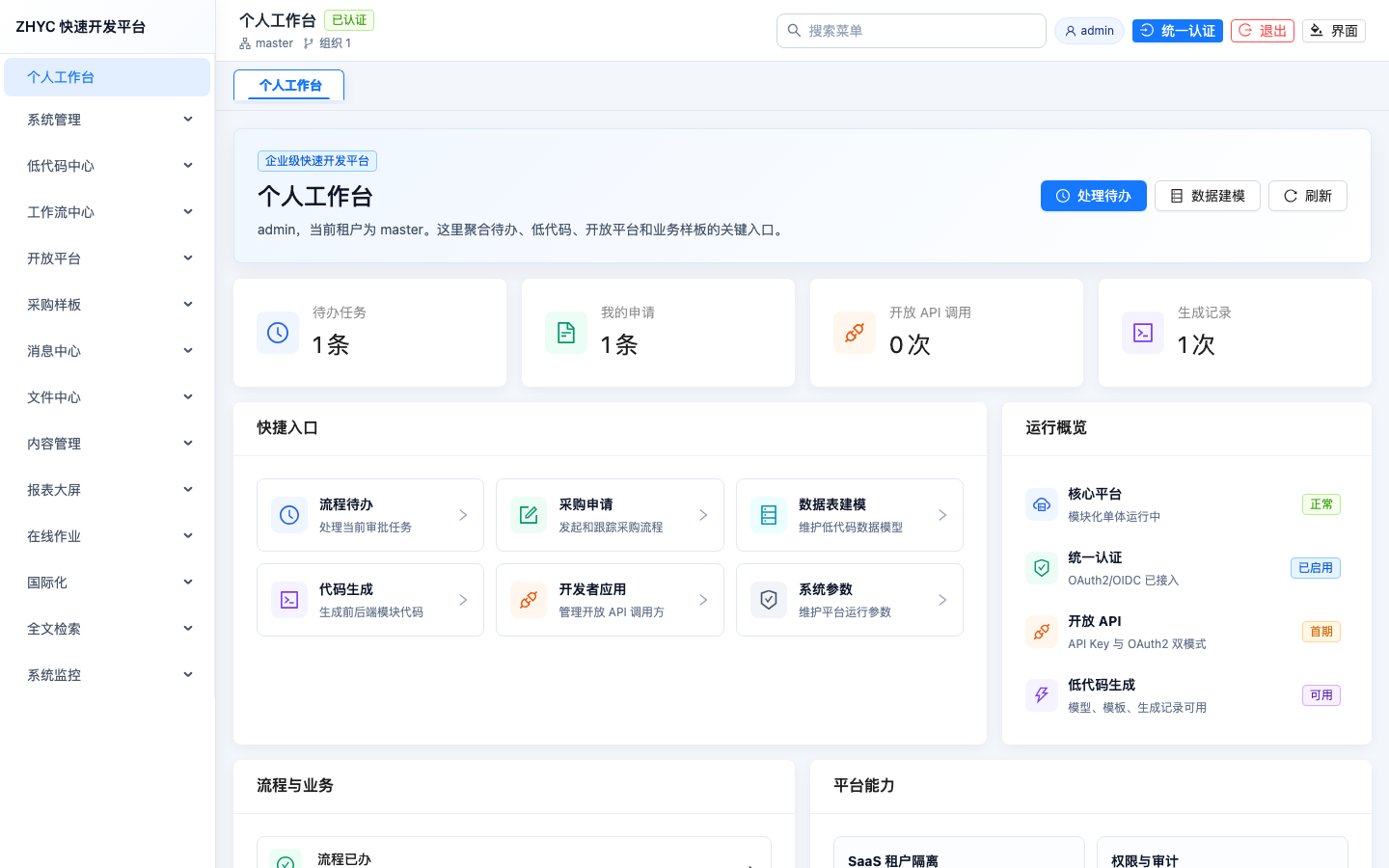Screen dimensions: 1389x868
Task: Open 系统参数 via its right arrow
Action: pos(942,600)
